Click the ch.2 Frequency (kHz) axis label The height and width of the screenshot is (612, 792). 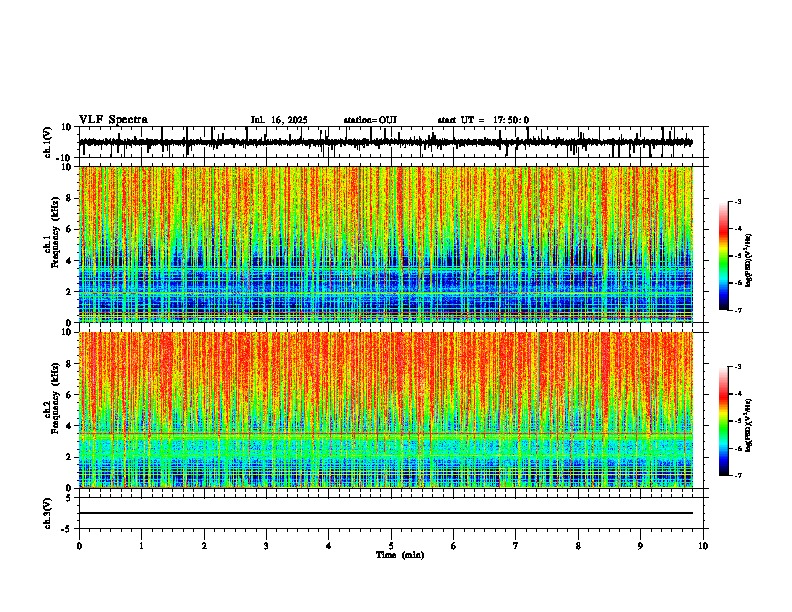(x=51, y=398)
